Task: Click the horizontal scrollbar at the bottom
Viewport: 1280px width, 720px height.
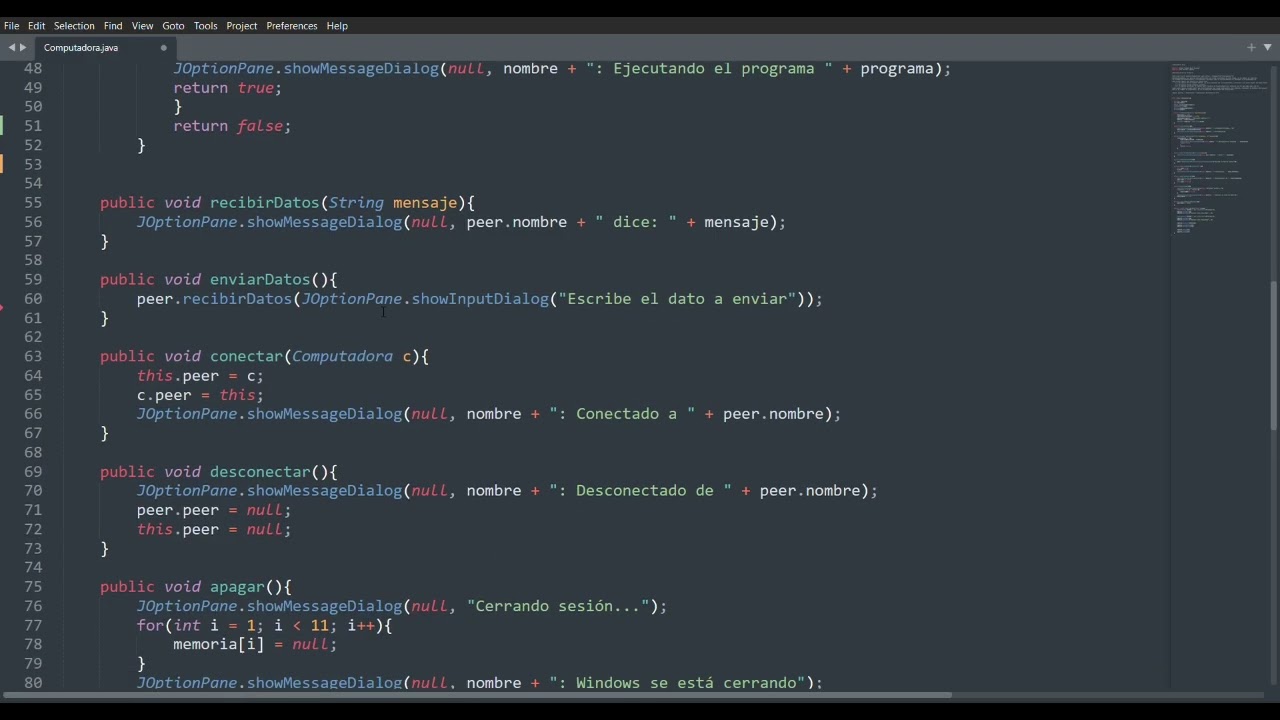Action: tap(478, 695)
